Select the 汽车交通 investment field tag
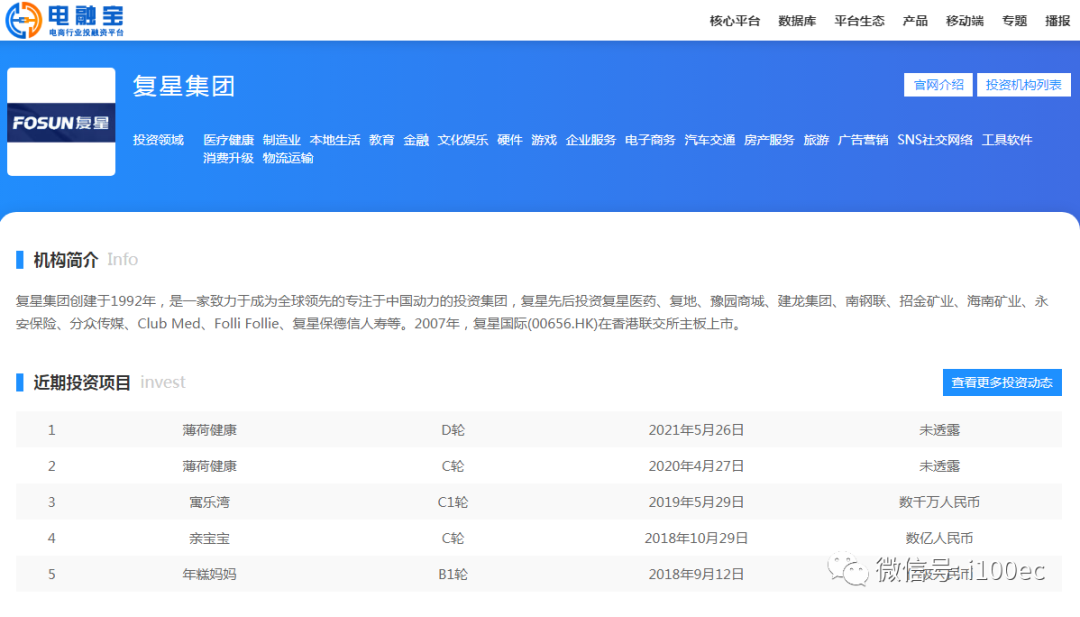The image size is (1080, 617). tap(709, 140)
